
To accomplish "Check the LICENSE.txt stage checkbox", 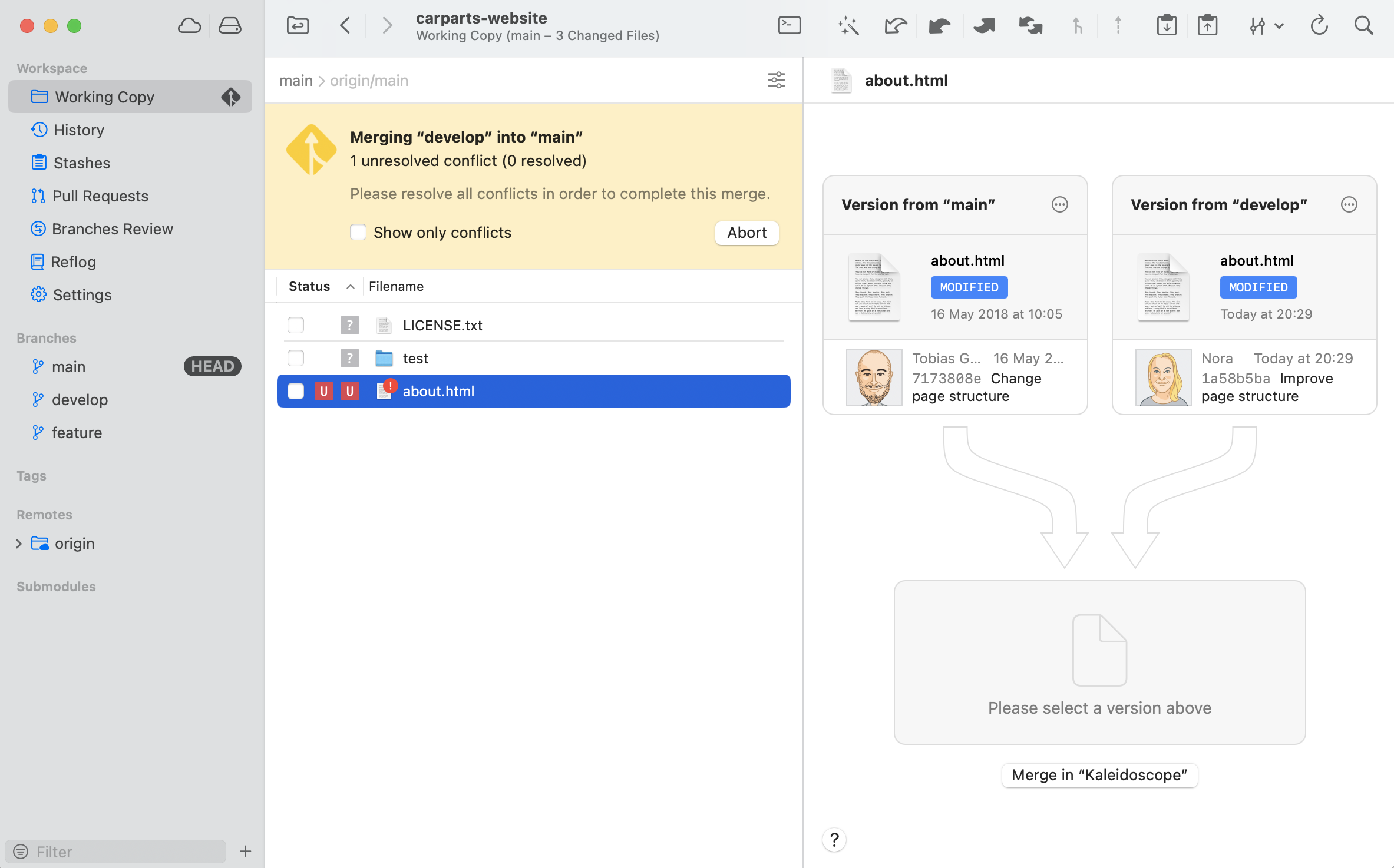I will pos(296,325).
